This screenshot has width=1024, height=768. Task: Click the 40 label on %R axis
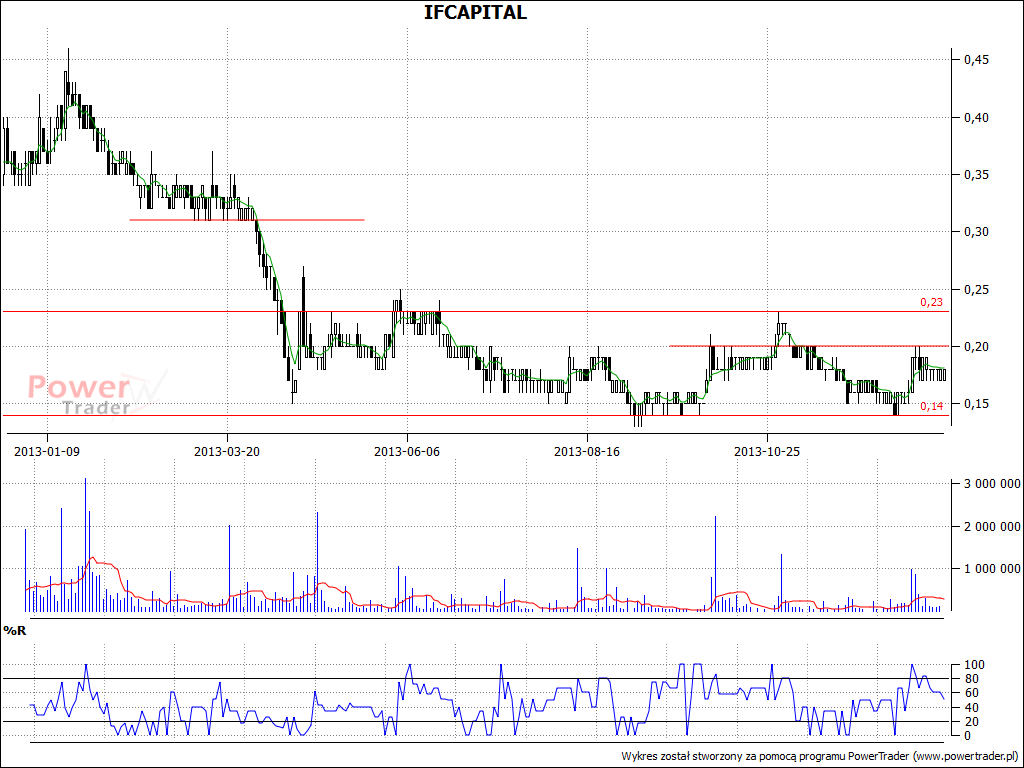[x=970, y=707]
